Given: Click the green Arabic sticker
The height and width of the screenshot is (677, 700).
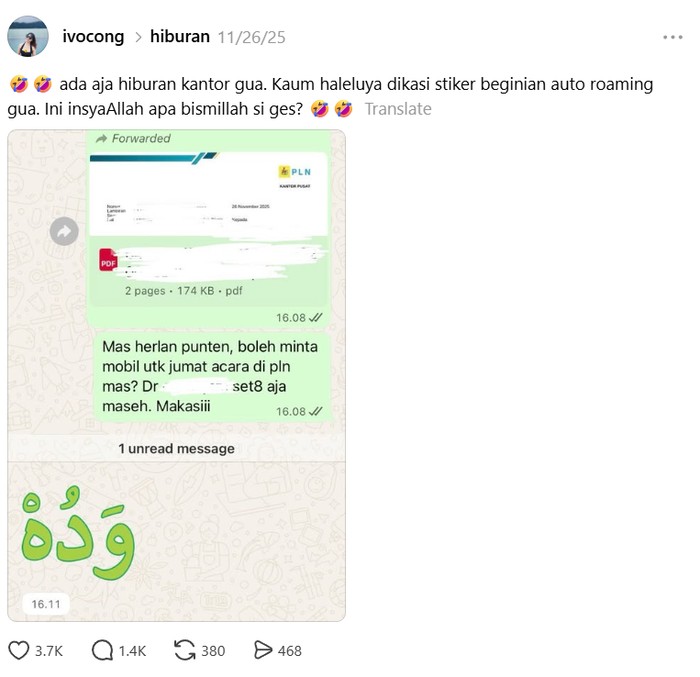Looking at the screenshot, I should point(78,533).
